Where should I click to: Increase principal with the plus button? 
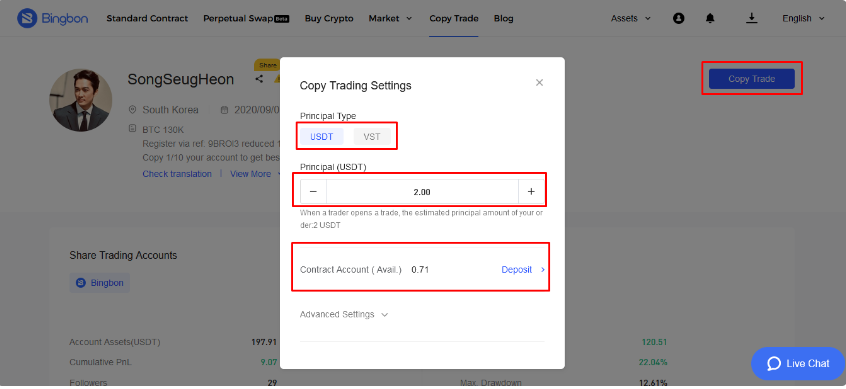click(x=531, y=192)
